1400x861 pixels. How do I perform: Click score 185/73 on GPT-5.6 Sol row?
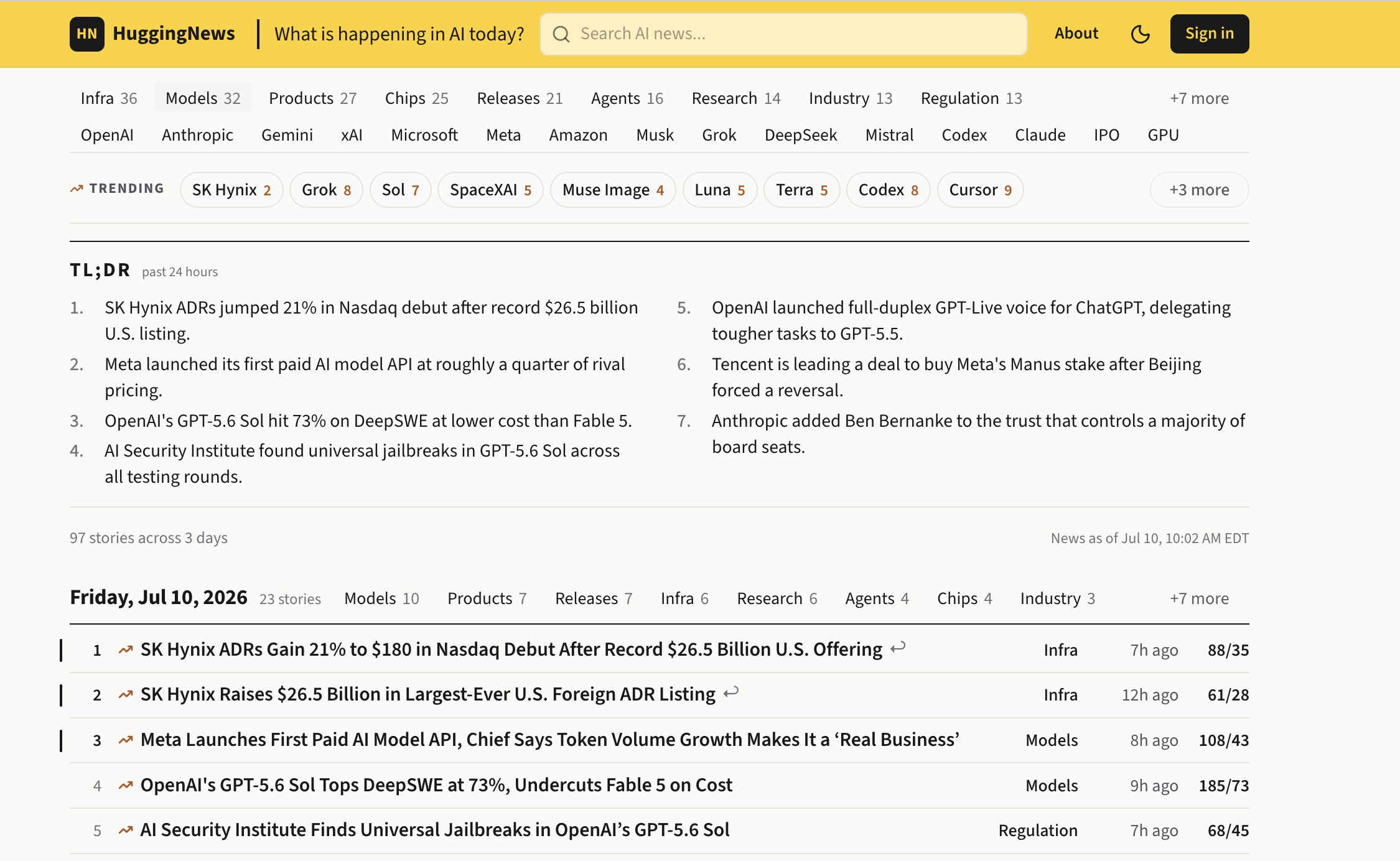[1224, 786]
